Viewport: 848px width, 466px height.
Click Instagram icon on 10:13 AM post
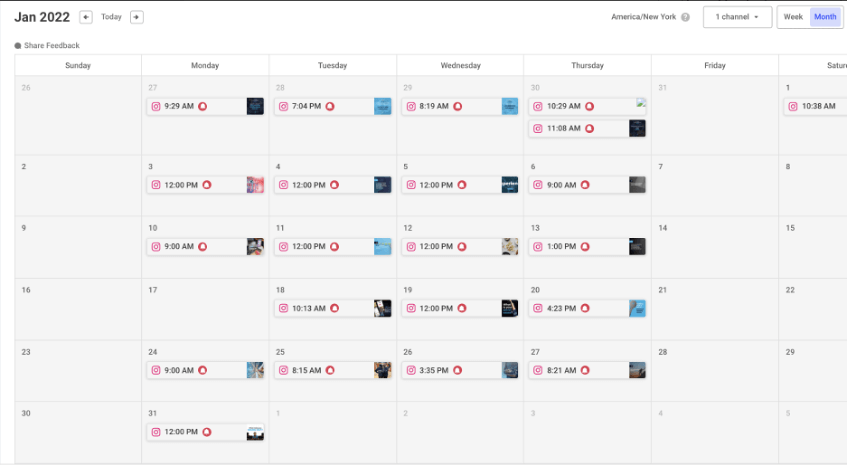pyautogui.click(x=283, y=308)
